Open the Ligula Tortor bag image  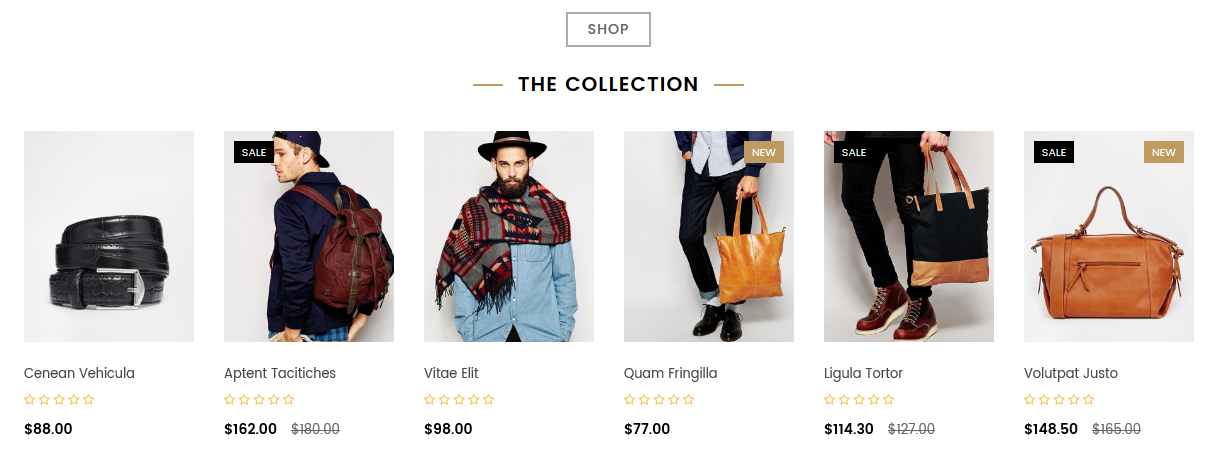[x=909, y=236]
